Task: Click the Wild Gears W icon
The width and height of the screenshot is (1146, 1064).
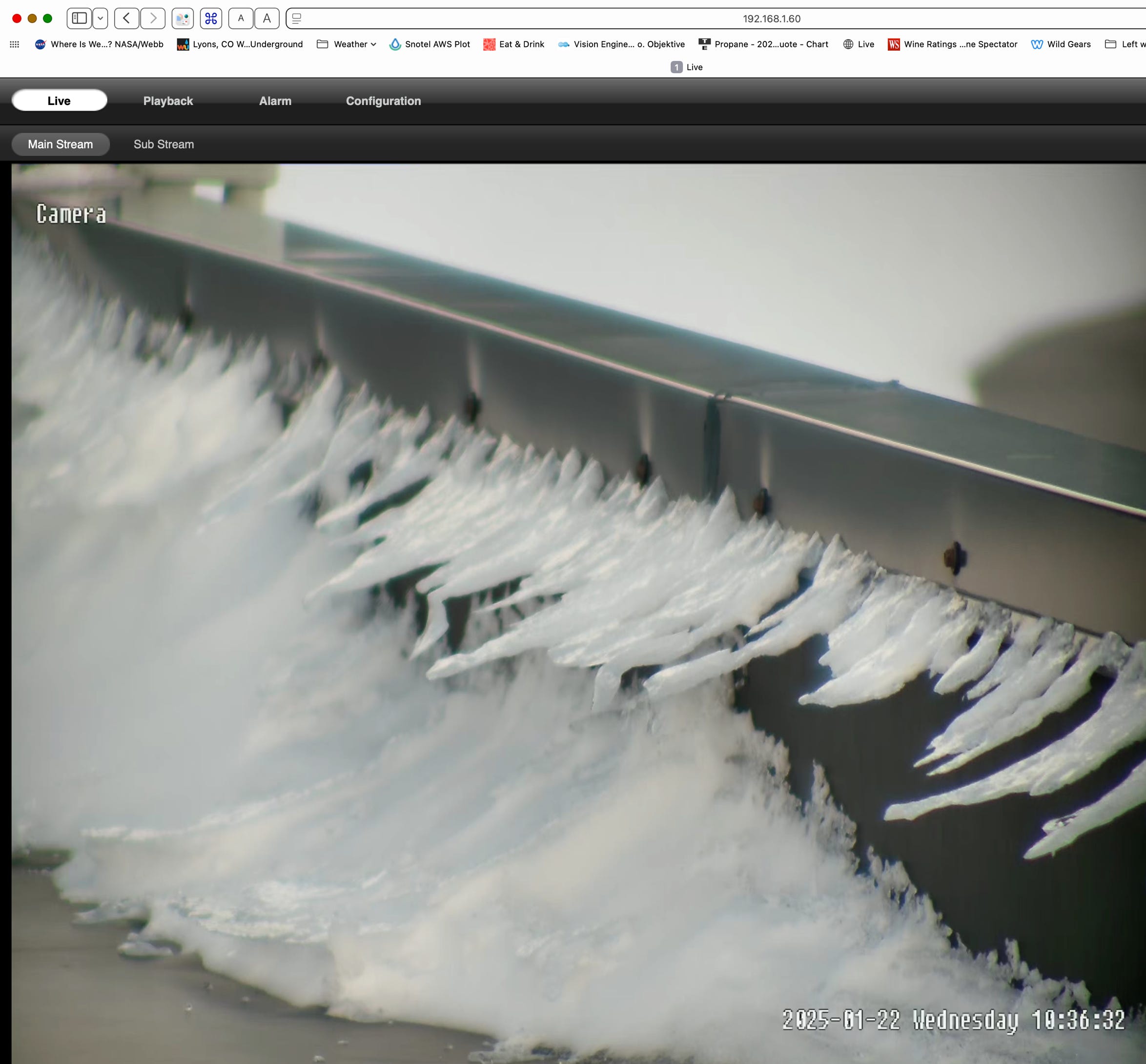Action: pyautogui.click(x=1037, y=44)
